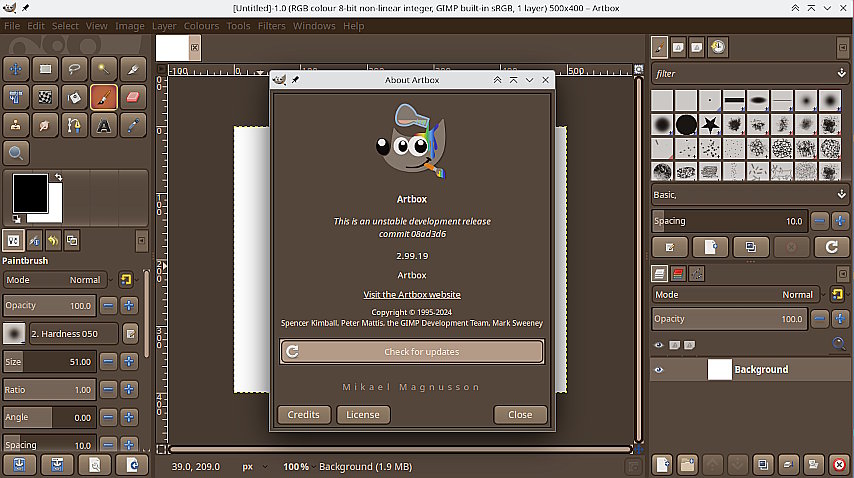Open the File menu
Image resolution: width=854 pixels, height=478 pixels.
[x=12, y=26]
